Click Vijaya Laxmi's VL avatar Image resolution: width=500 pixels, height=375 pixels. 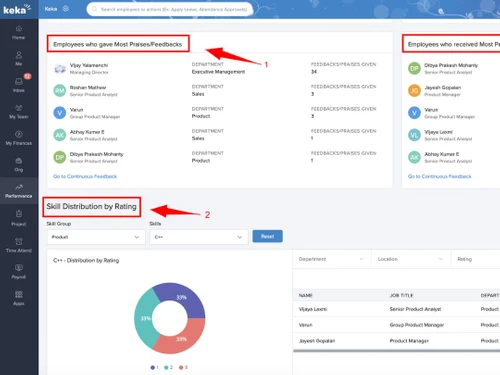414,135
